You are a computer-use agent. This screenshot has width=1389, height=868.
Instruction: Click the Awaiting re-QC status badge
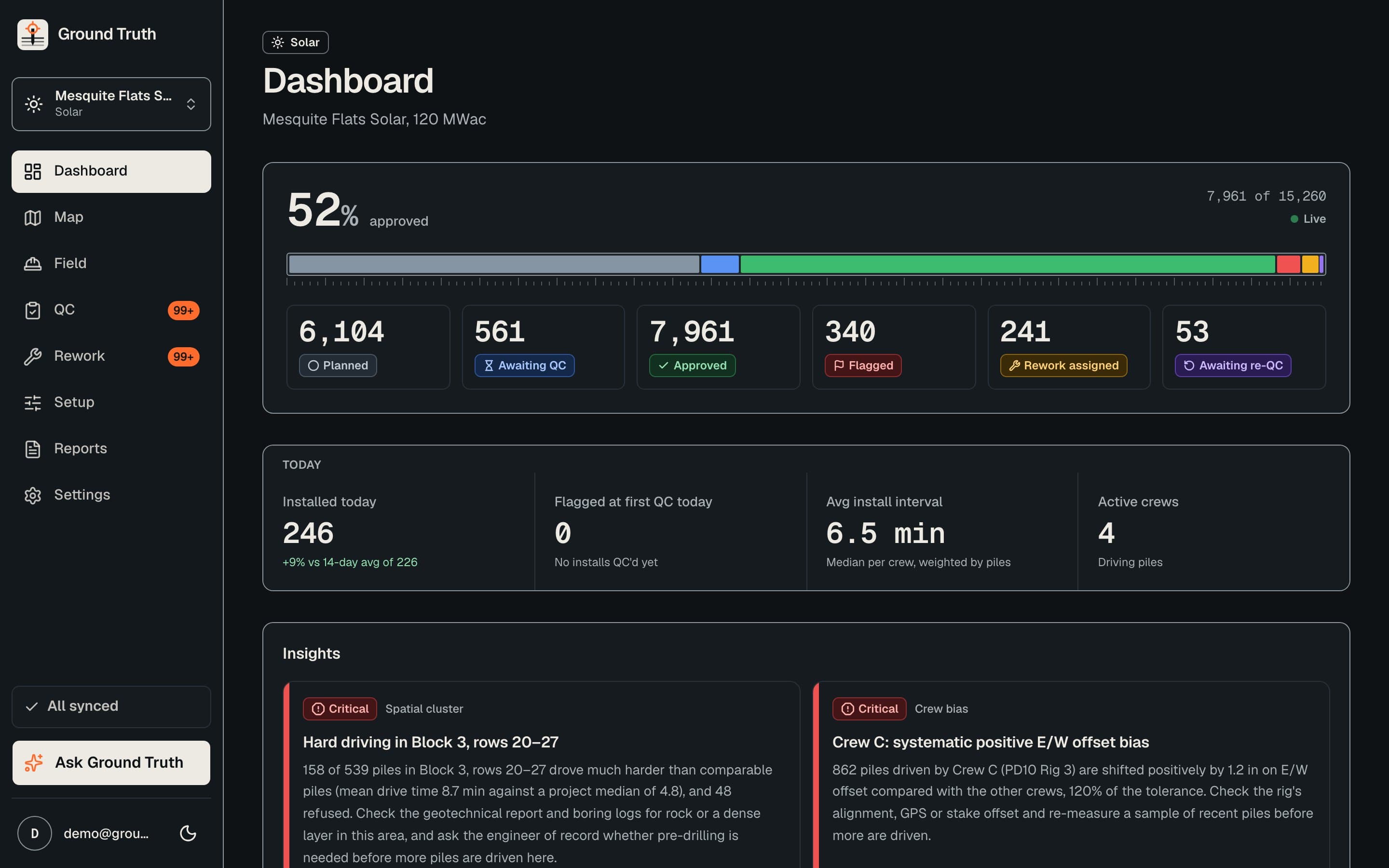(1233, 366)
